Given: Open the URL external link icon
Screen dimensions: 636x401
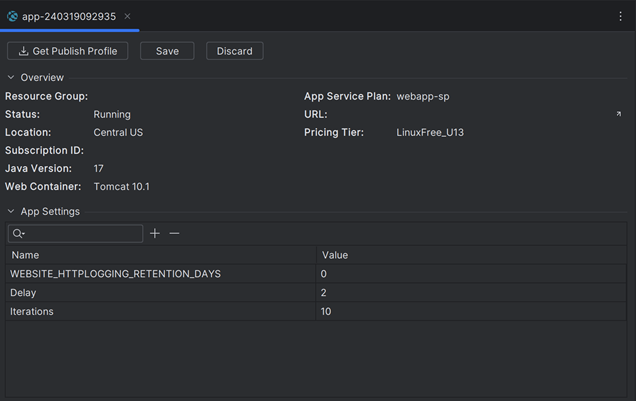Looking at the screenshot, I should coord(619,114).
